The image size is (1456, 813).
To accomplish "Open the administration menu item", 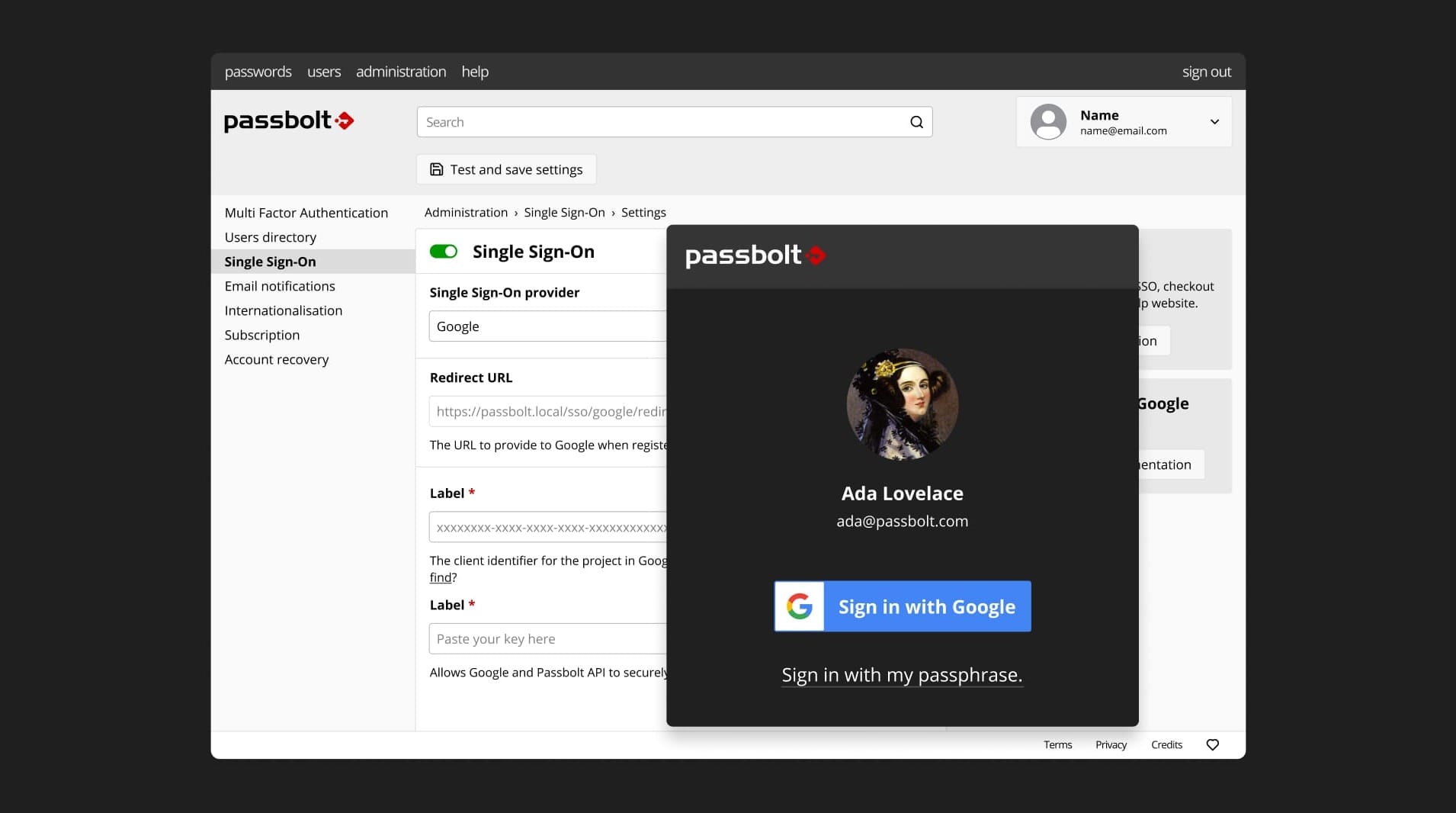I will [x=401, y=72].
